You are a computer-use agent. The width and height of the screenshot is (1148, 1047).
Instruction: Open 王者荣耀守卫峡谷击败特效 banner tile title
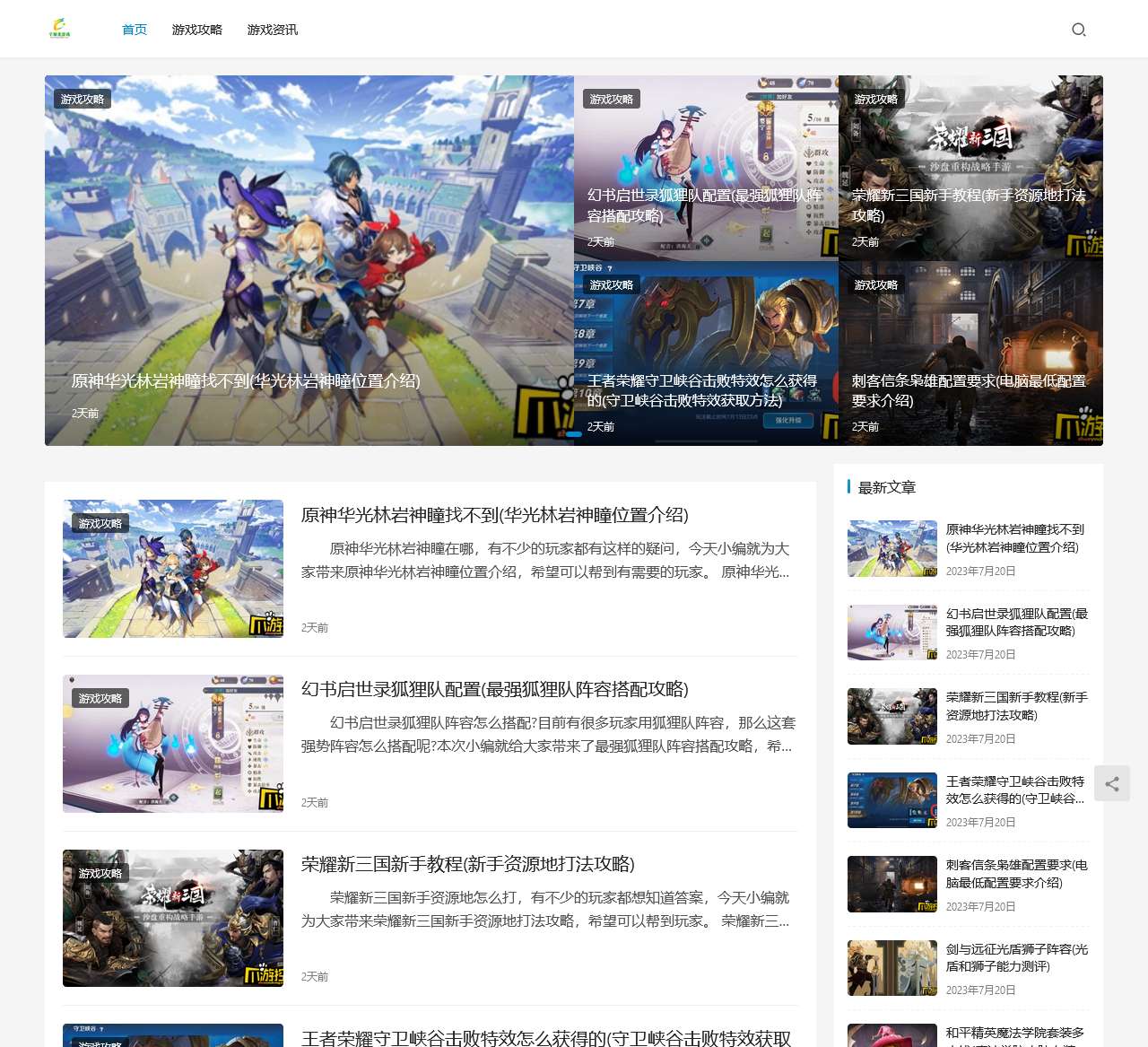(x=702, y=390)
